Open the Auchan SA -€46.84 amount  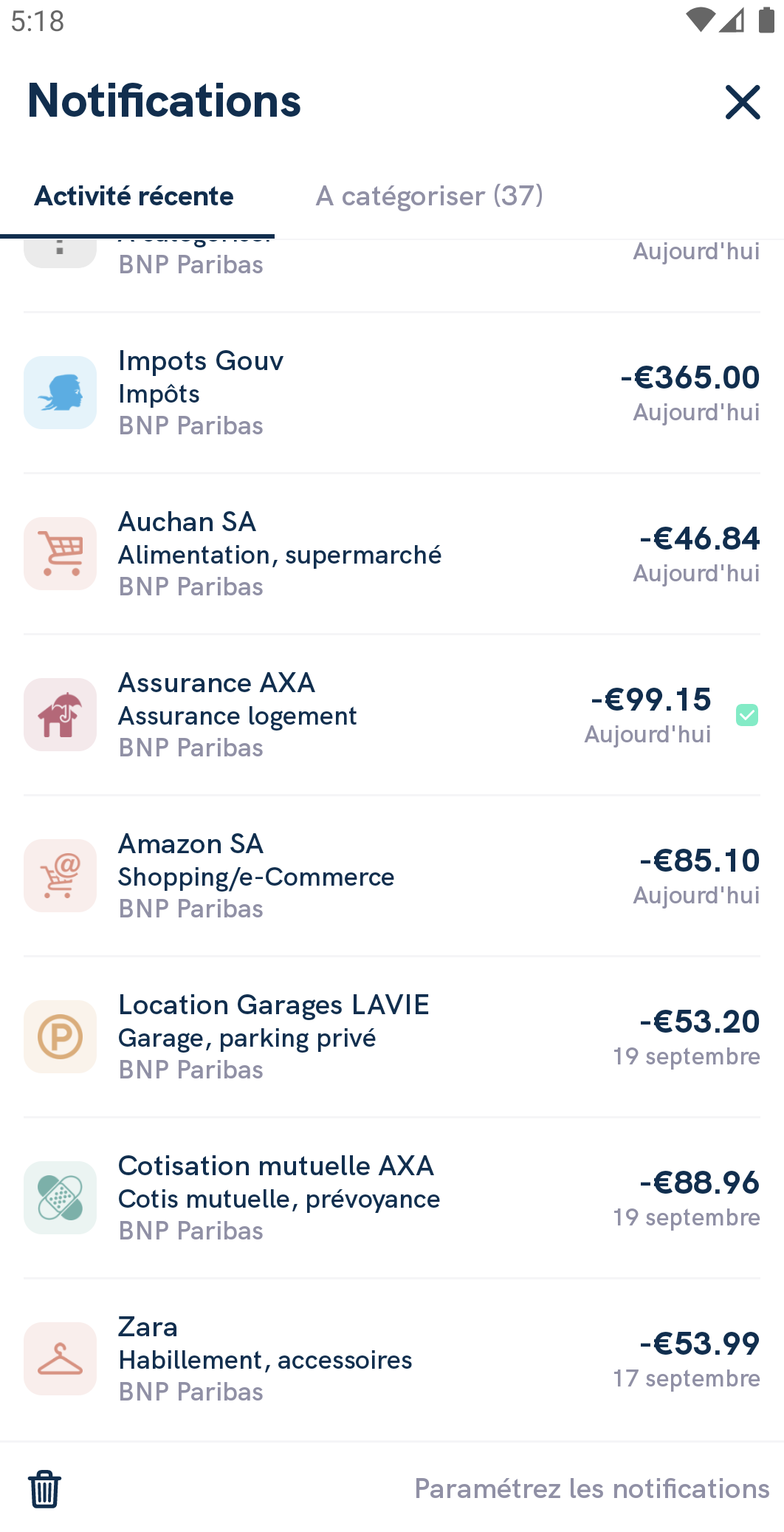coord(699,538)
